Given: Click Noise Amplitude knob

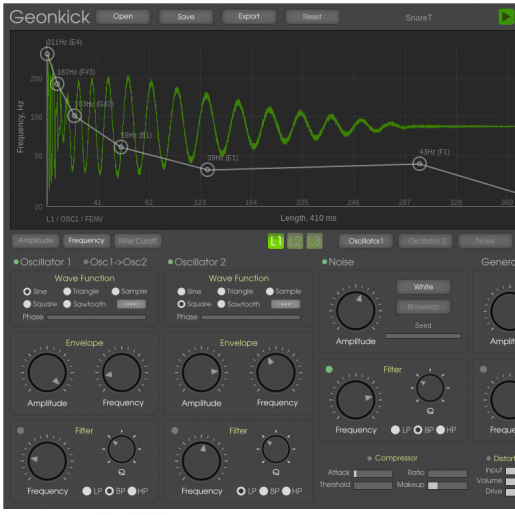Looking at the screenshot, I should point(356,311).
